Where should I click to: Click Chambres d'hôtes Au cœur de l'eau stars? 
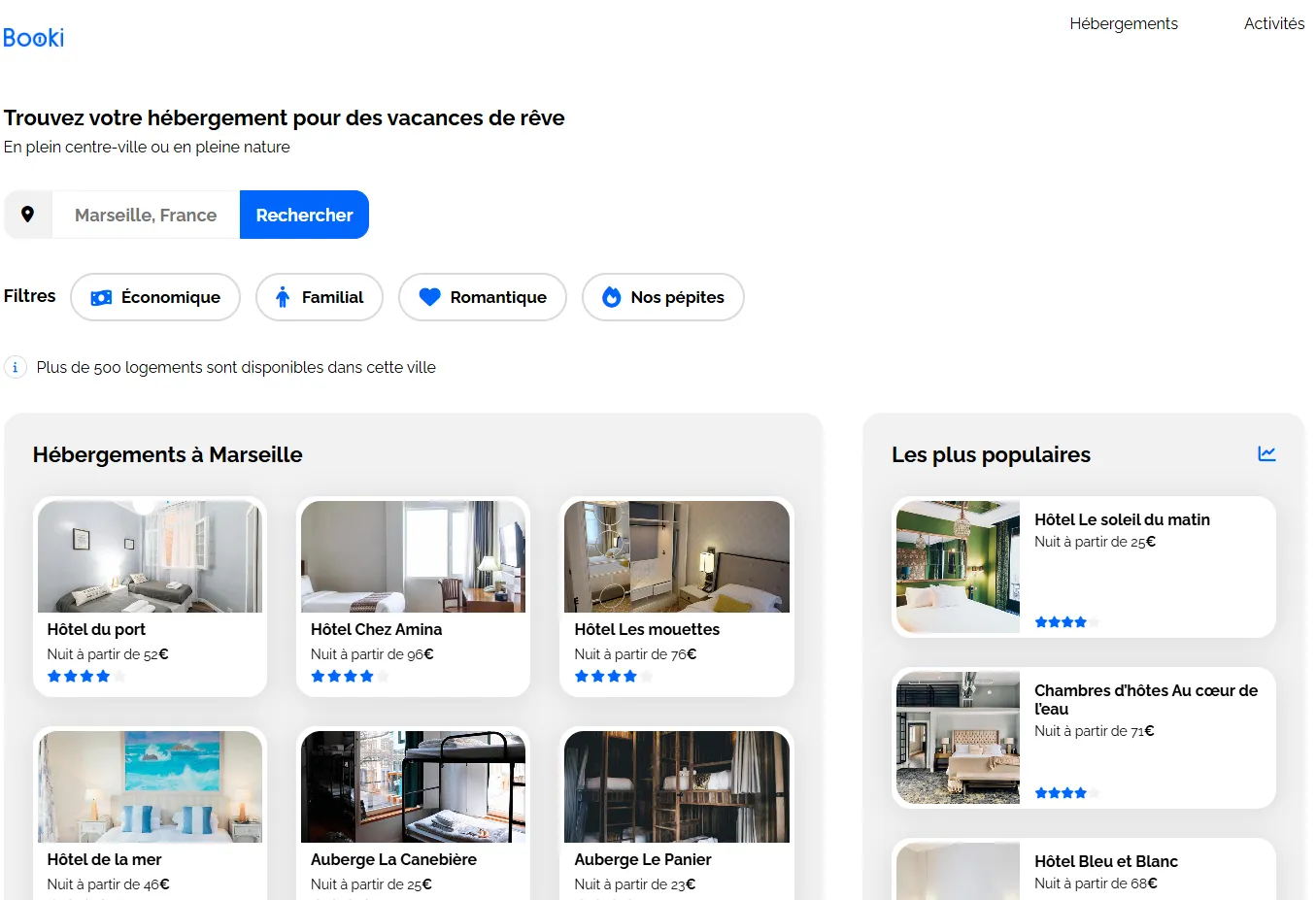[1066, 793]
